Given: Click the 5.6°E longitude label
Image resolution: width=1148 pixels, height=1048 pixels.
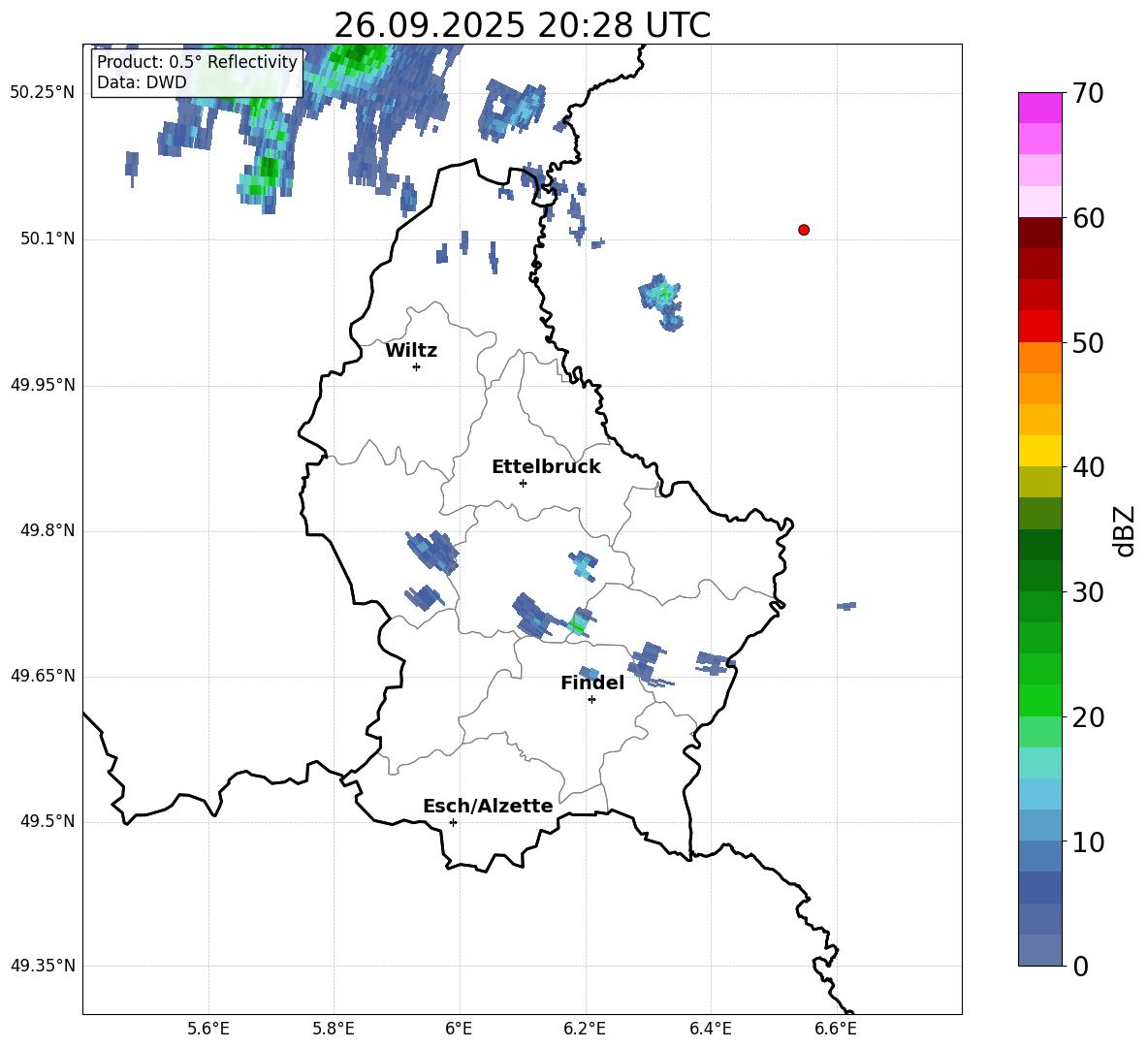Looking at the screenshot, I should click(x=208, y=1029).
